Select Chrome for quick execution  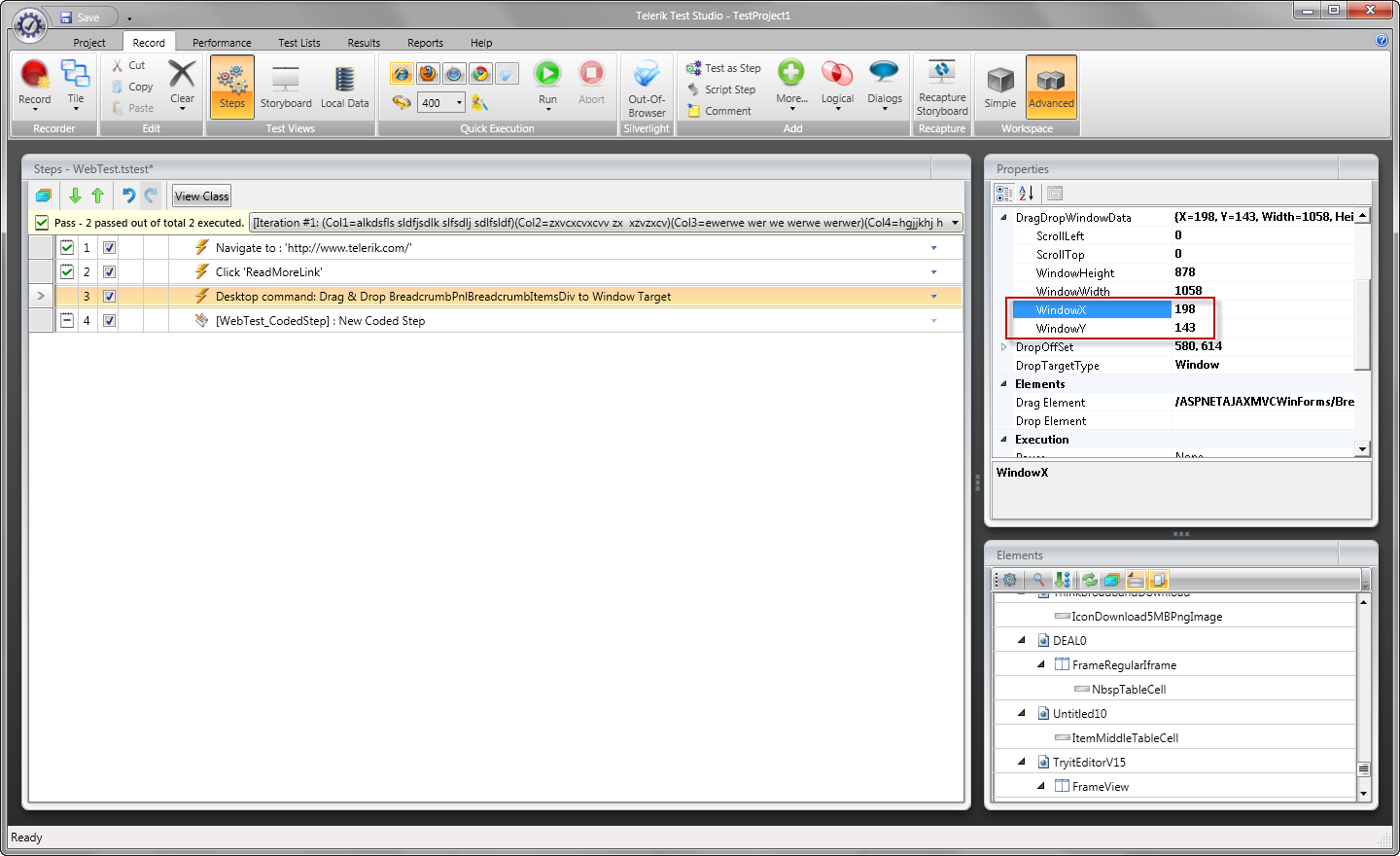tap(480, 74)
